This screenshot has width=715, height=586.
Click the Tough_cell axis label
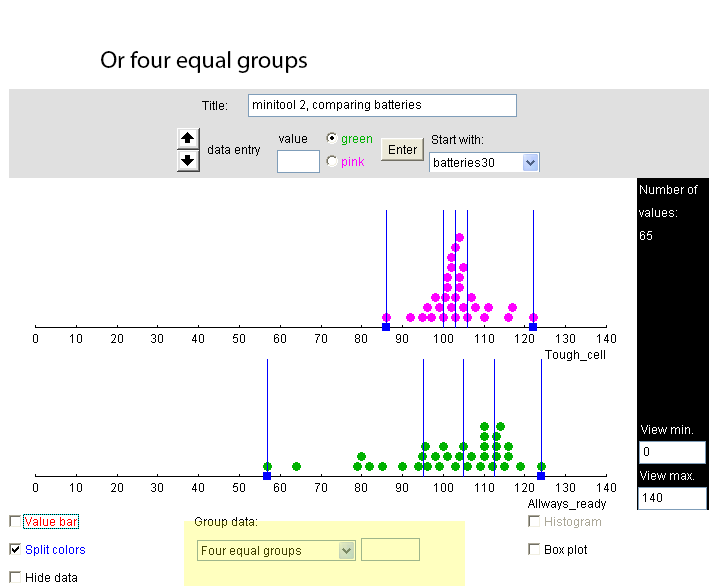pos(575,355)
